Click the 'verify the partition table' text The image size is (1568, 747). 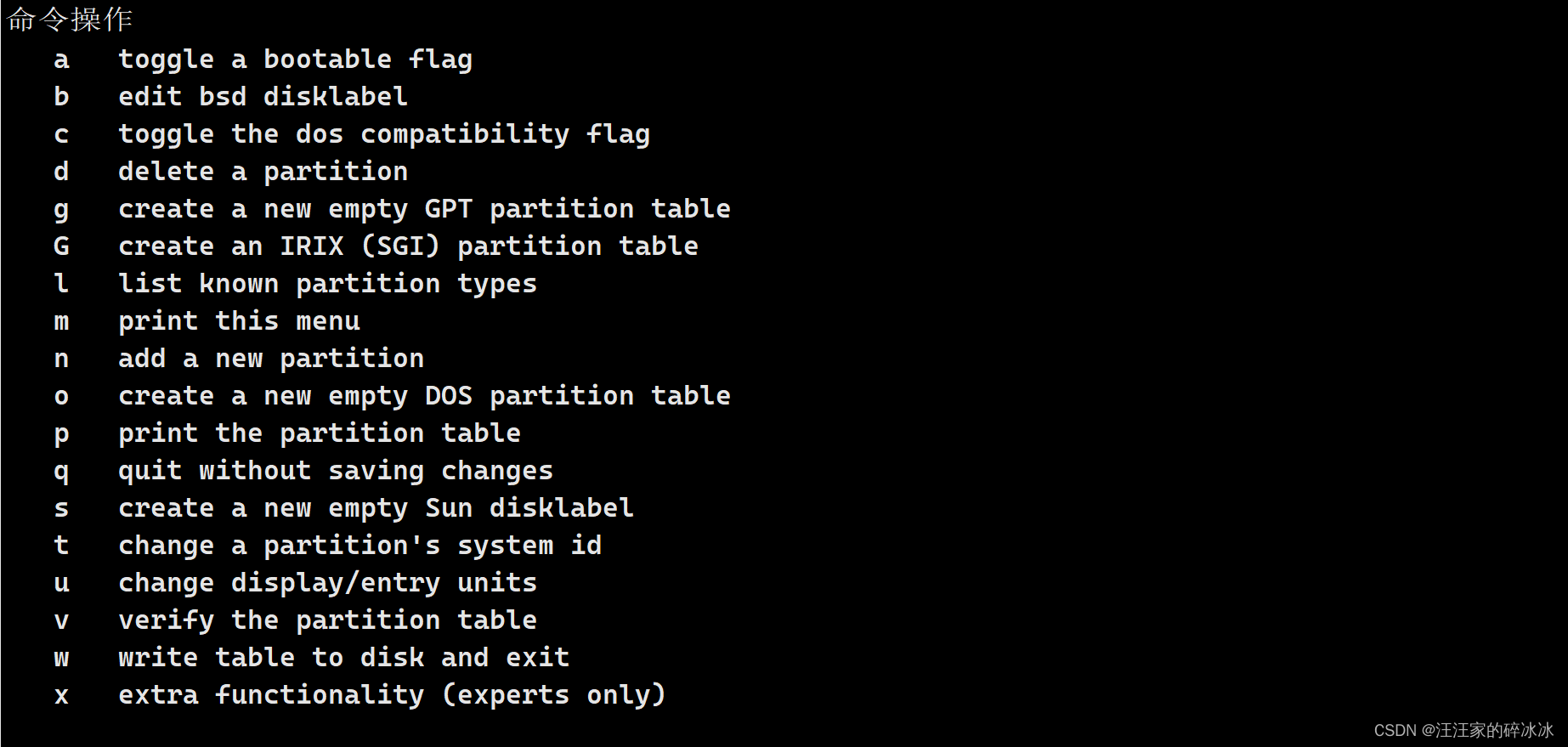(327, 620)
